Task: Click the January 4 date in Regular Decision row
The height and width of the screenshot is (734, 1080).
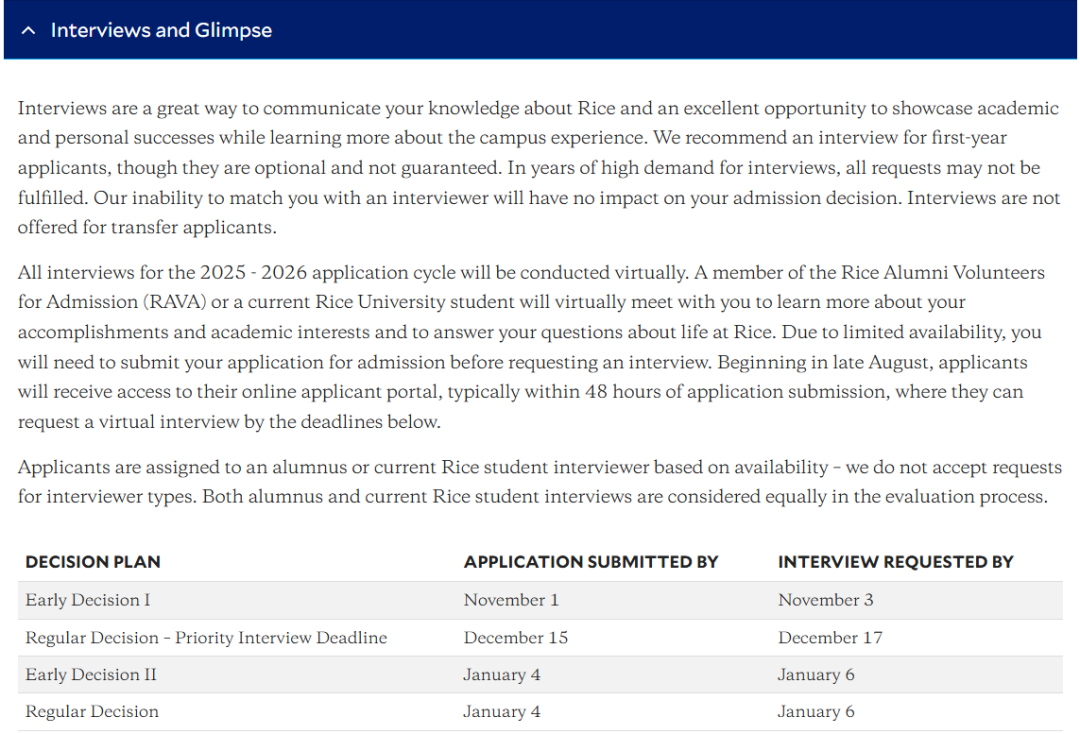Action: point(502,712)
